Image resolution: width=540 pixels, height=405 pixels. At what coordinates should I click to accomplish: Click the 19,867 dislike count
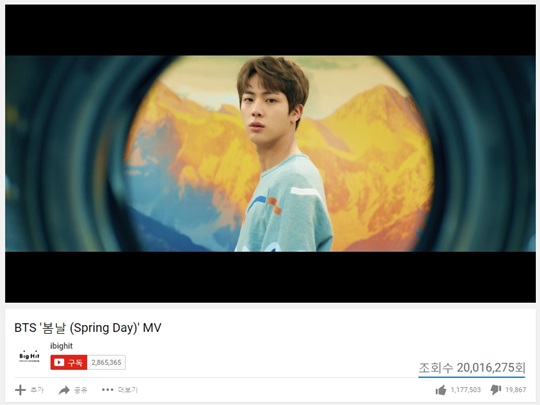coord(516,390)
